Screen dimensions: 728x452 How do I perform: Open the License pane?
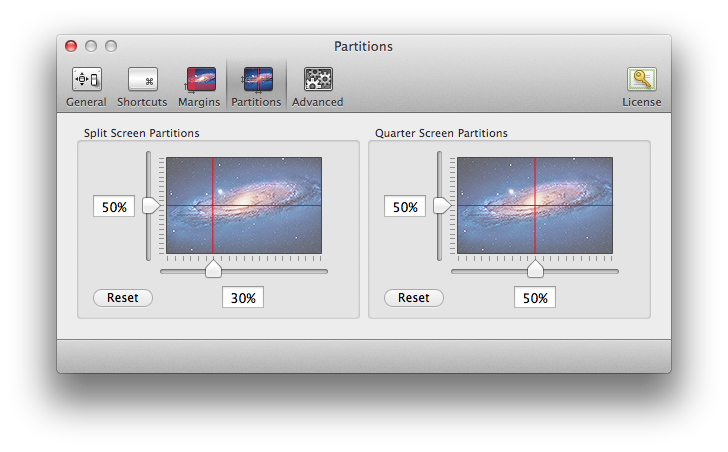[x=641, y=86]
